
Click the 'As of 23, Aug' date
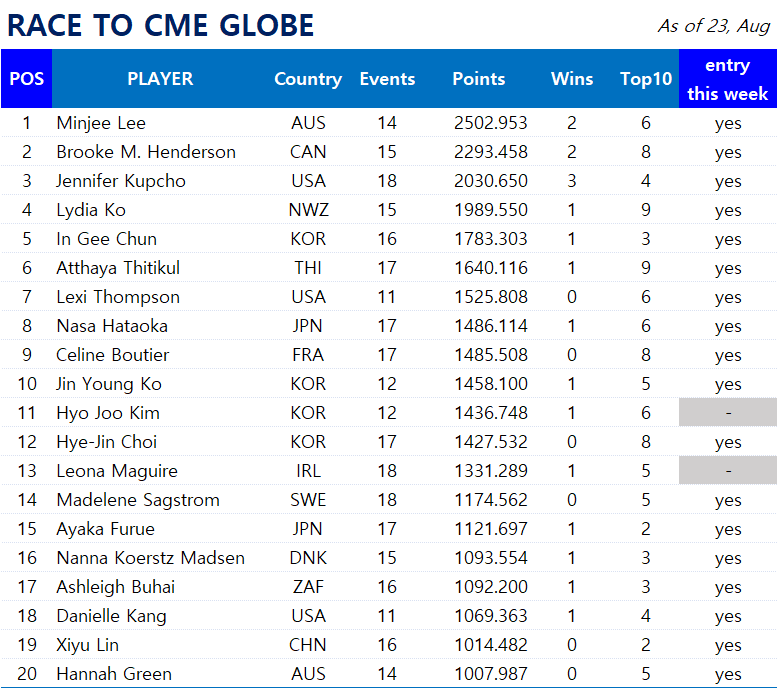point(714,26)
